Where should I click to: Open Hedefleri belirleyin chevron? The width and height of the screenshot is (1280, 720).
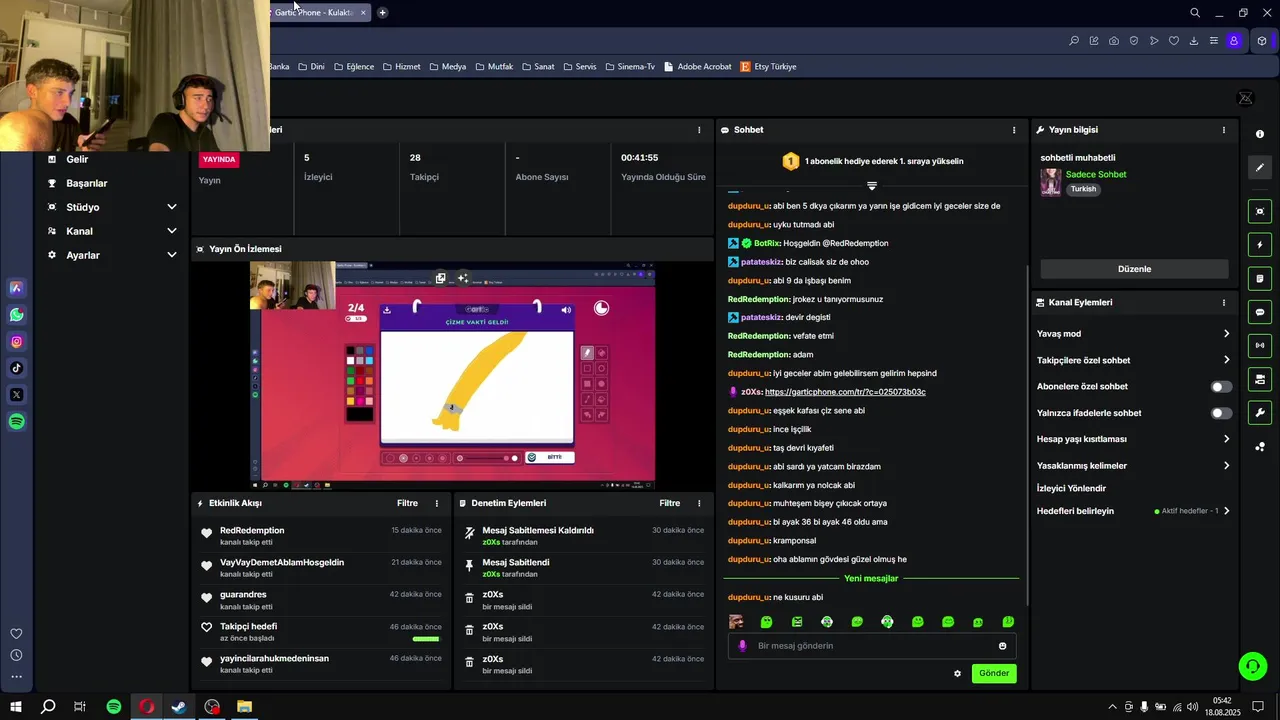tap(1227, 511)
